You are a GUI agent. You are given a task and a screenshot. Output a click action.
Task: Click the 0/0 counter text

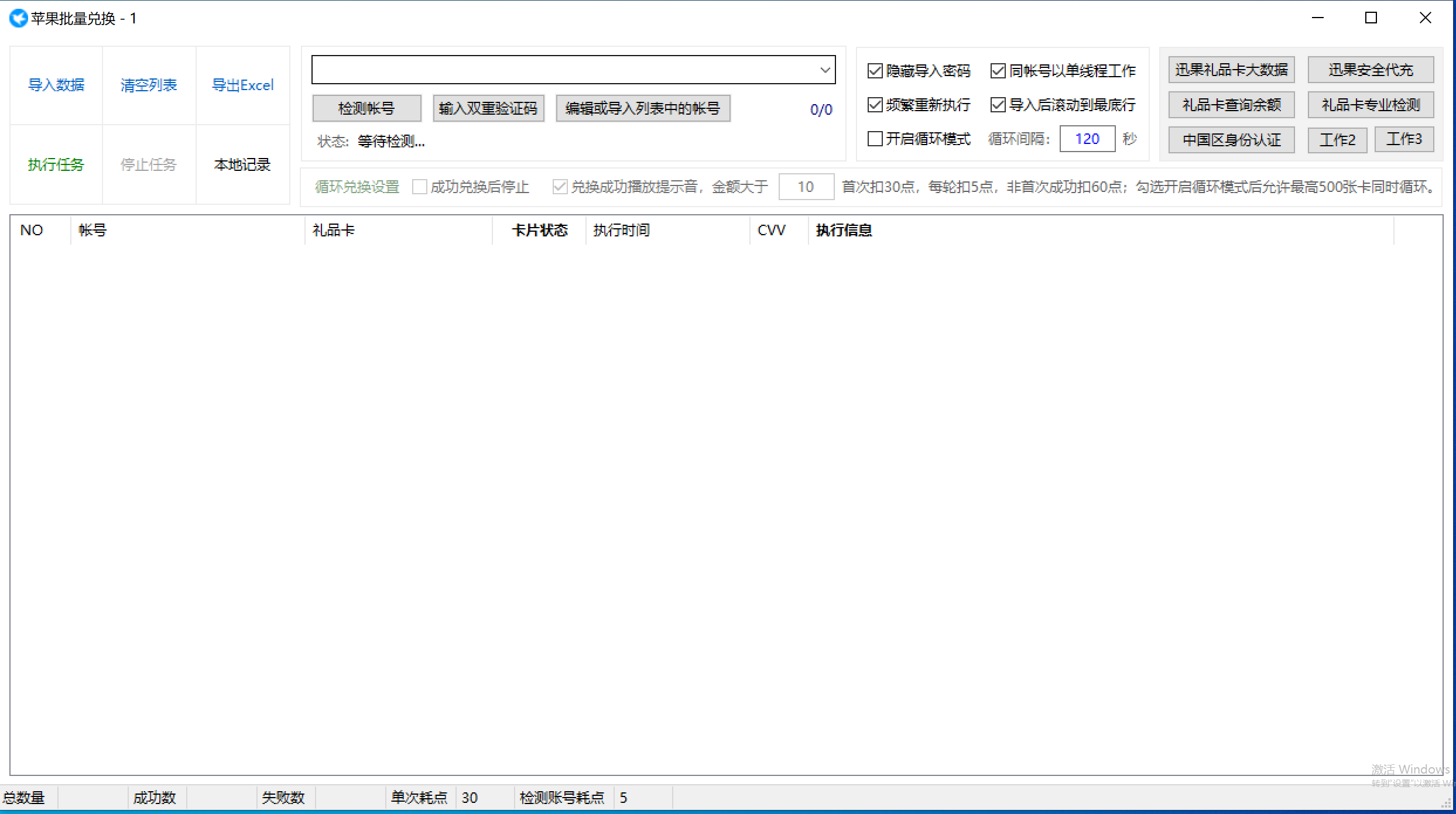821,109
